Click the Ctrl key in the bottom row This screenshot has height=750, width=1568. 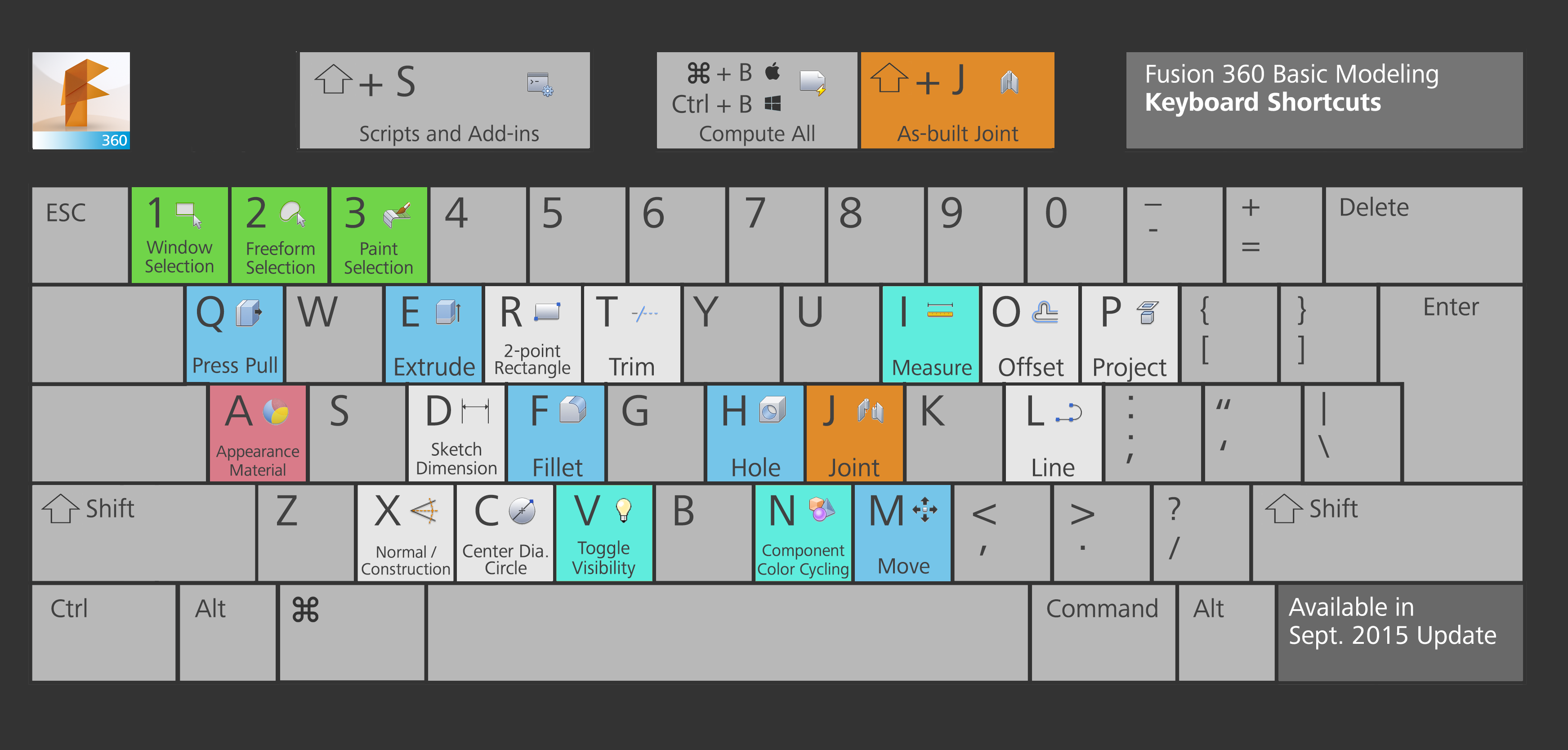click(103, 633)
